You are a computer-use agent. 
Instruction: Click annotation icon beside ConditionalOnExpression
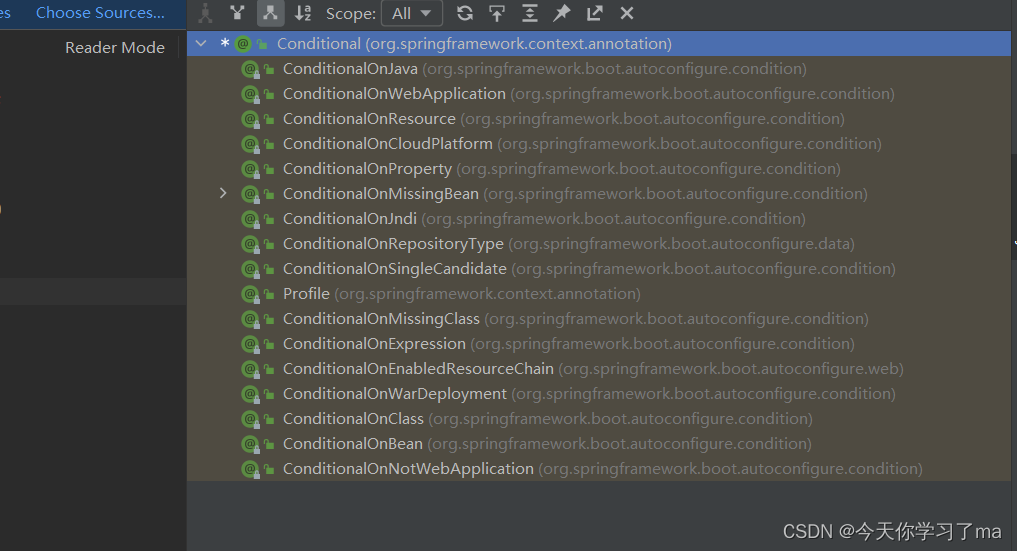point(250,344)
